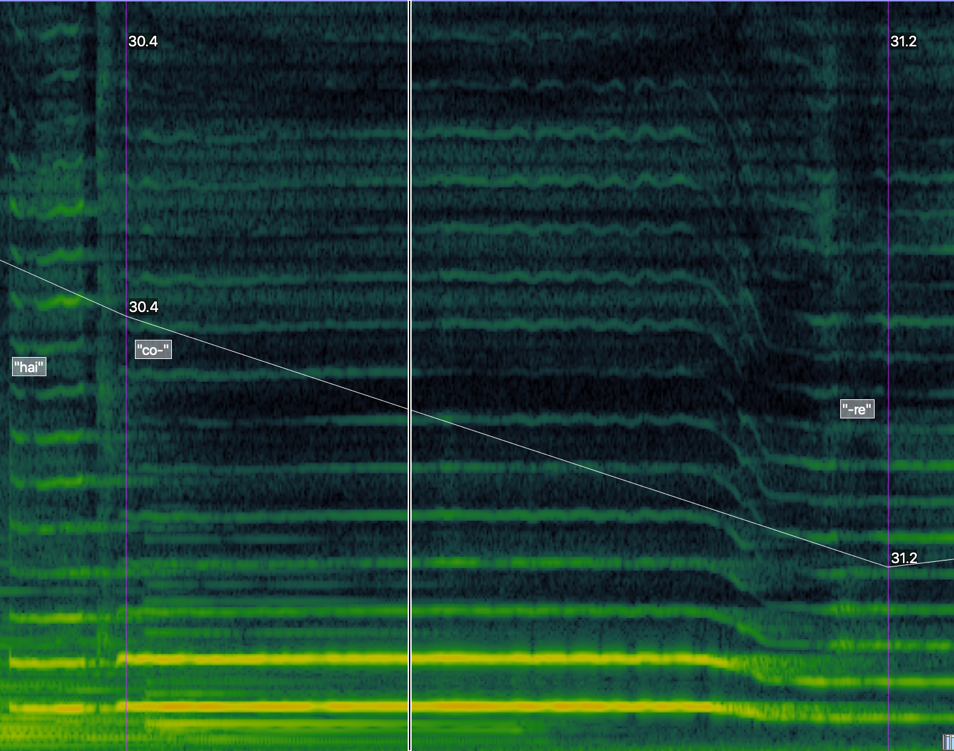Click the 31.2 time label at top

click(903, 41)
